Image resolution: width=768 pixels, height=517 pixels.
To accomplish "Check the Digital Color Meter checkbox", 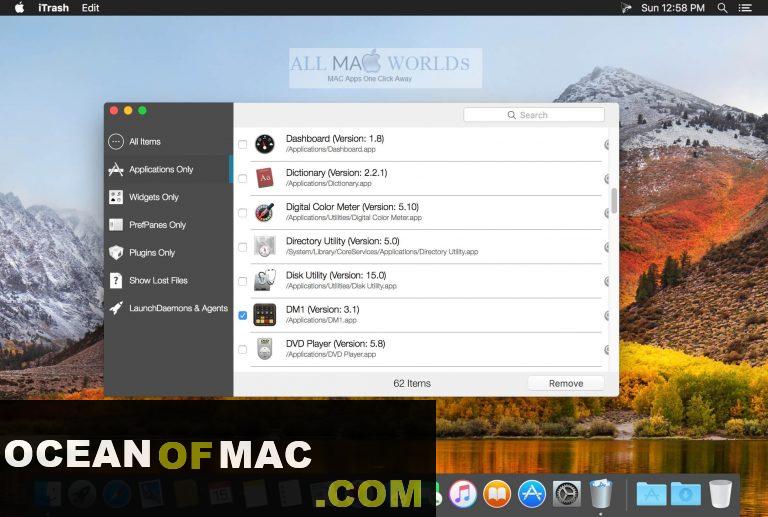I will [x=242, y=213].
